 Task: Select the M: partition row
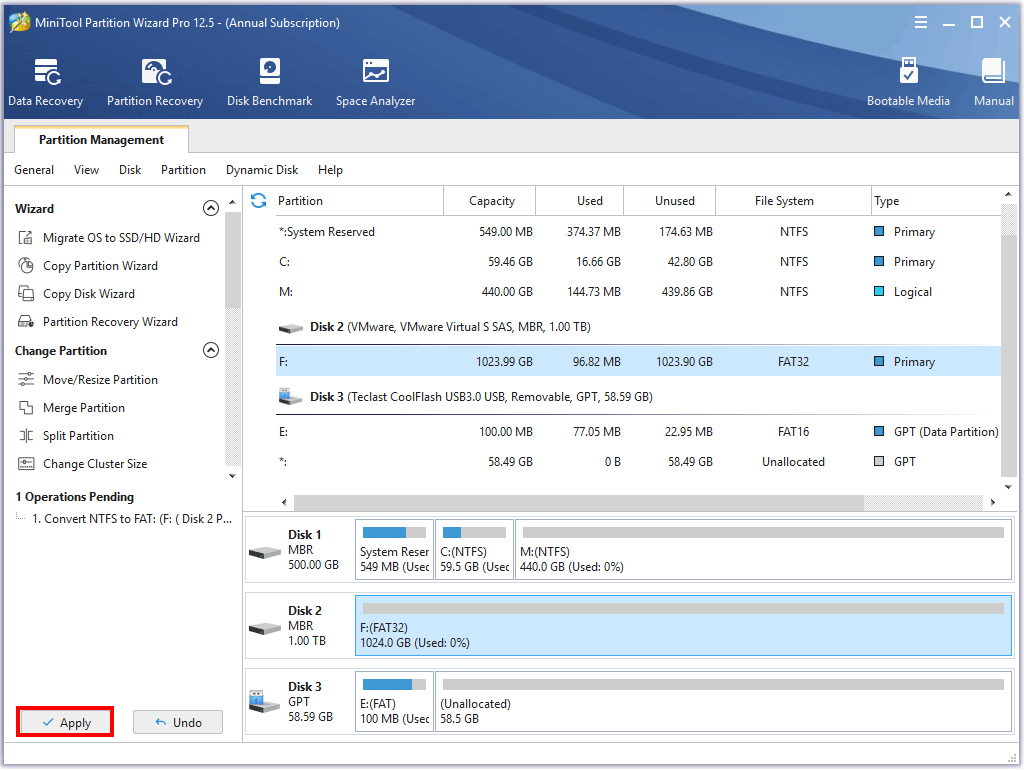[638, 291]
